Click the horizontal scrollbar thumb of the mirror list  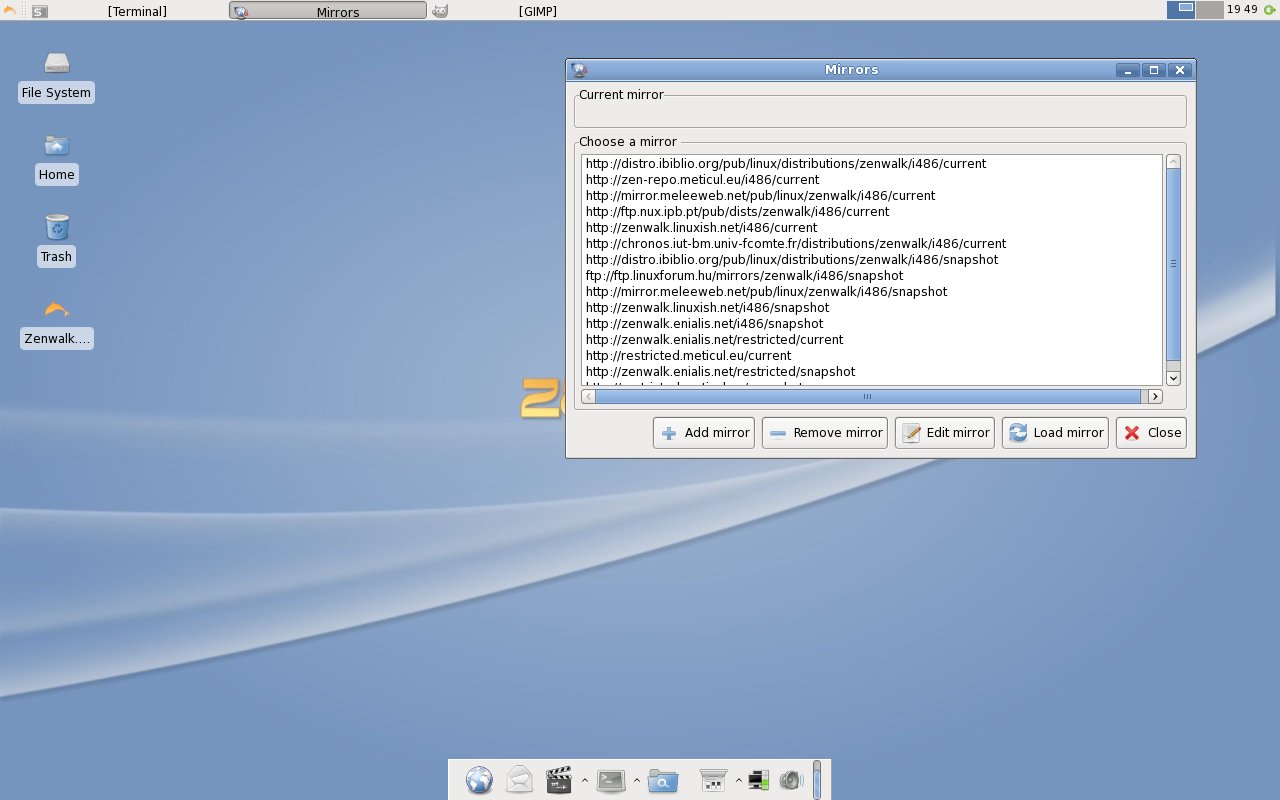[x=867, y=397]
